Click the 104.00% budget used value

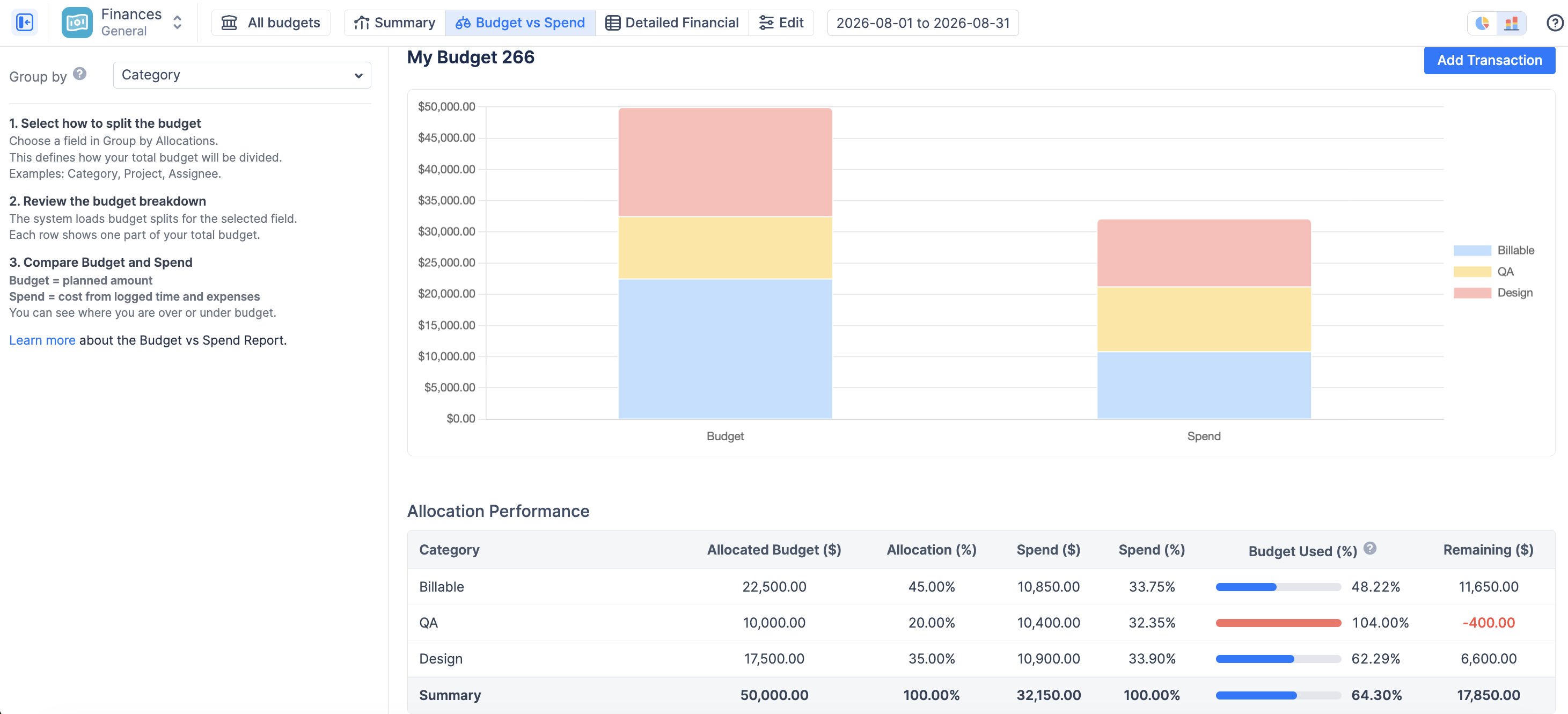tap(1380, 623)
